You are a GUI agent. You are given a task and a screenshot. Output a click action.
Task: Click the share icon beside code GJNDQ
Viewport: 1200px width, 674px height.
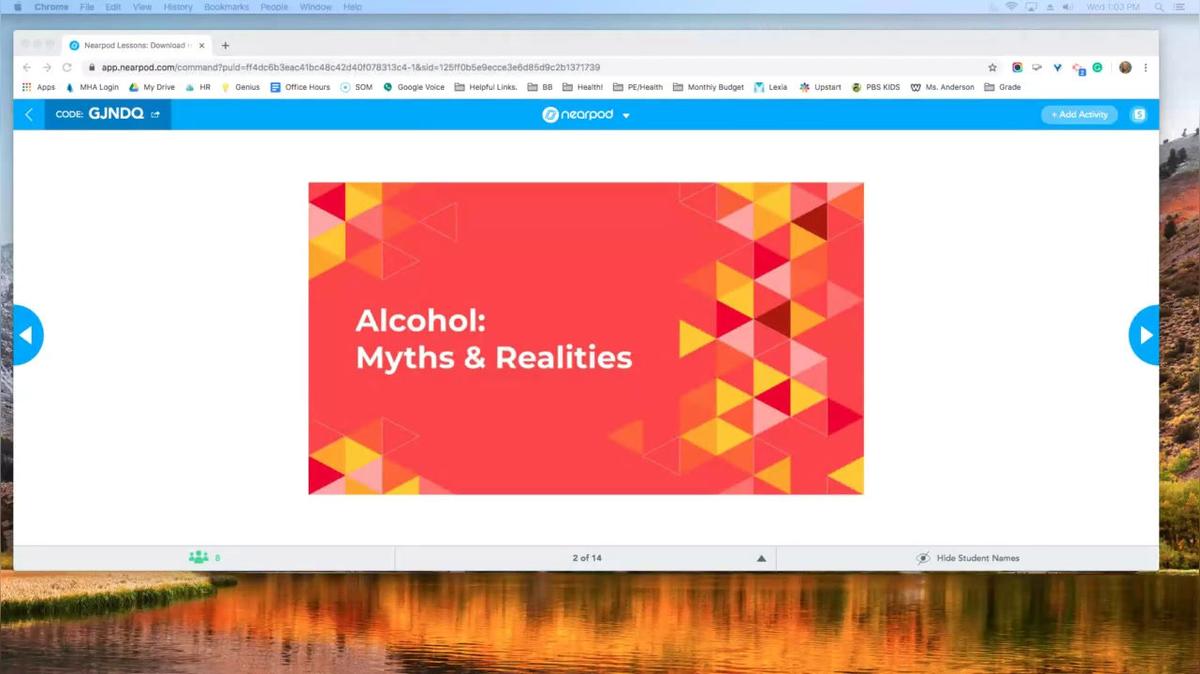[155, 115]
